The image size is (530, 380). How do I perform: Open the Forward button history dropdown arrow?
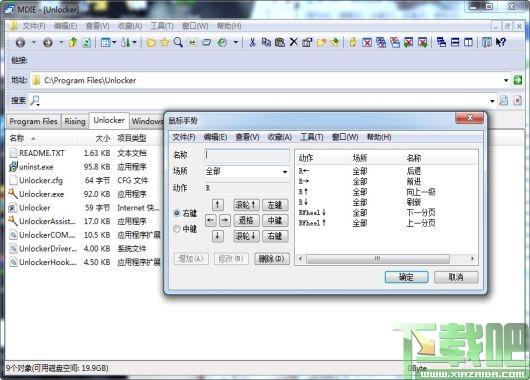point(61,43)
